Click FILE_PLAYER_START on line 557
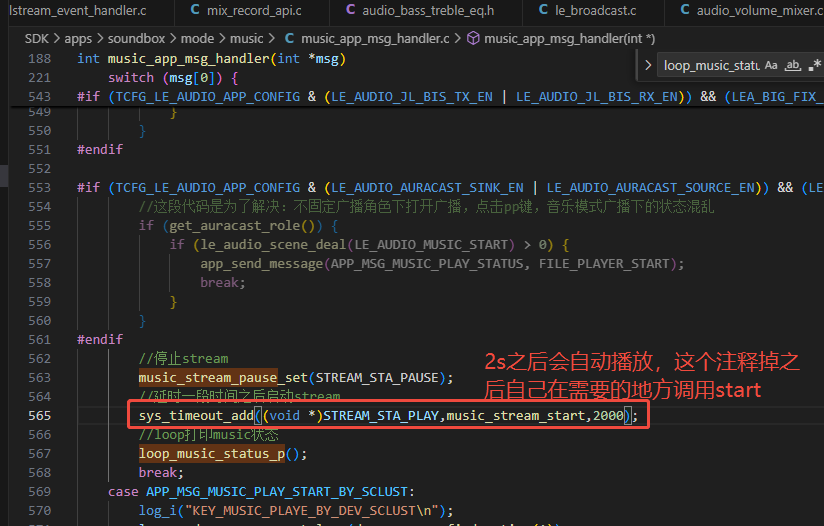This screenshot has height=526, width=824. click(604, 264)
